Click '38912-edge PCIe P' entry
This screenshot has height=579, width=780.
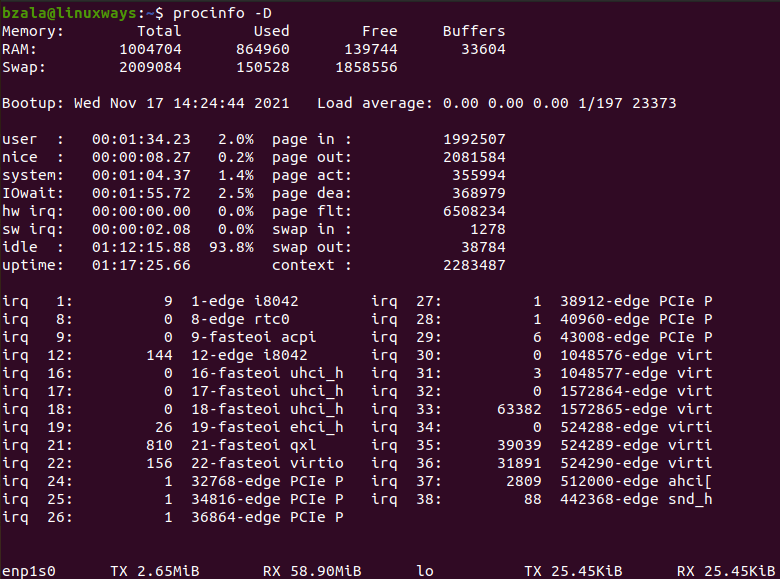636,301
